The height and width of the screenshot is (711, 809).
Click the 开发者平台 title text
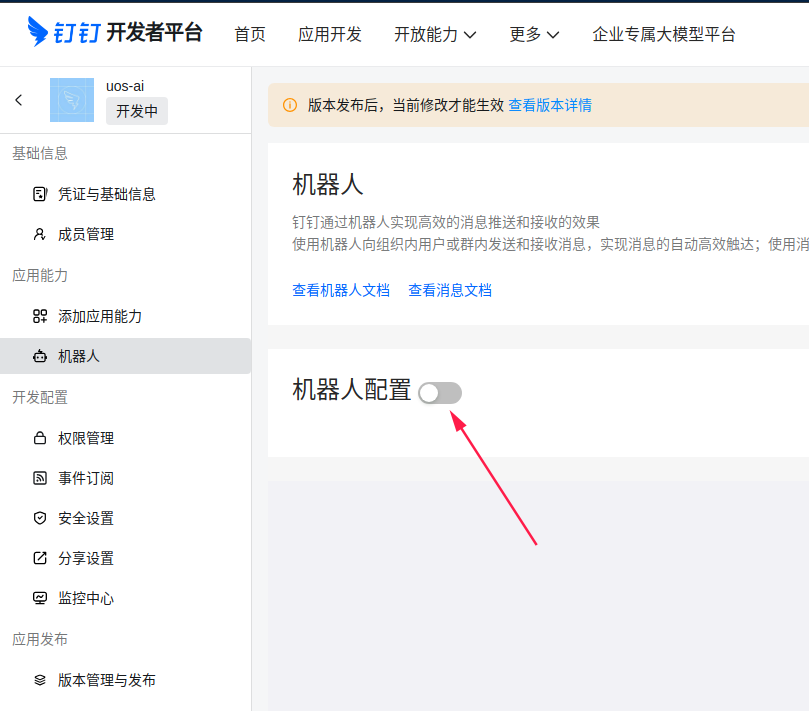click(x=154, y=32)
